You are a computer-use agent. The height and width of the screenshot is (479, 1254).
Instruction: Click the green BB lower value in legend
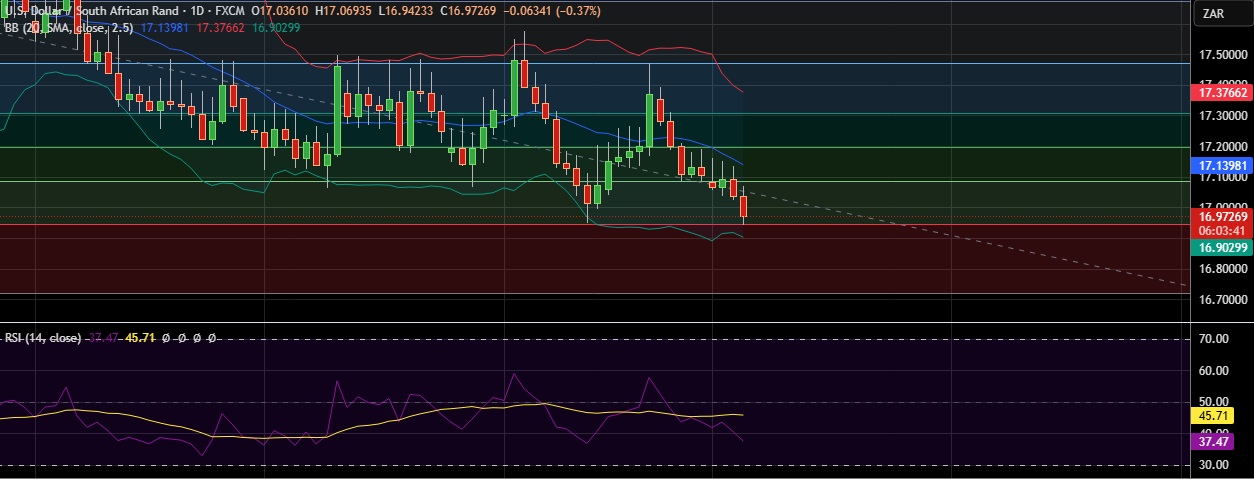(276, 28)
